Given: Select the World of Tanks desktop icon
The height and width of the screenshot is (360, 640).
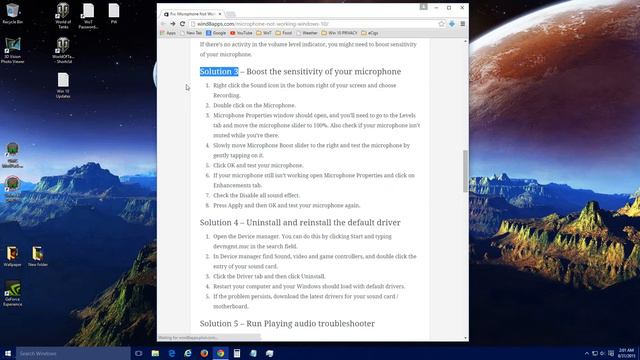Looking at the screenshot, I should [63, 16].
